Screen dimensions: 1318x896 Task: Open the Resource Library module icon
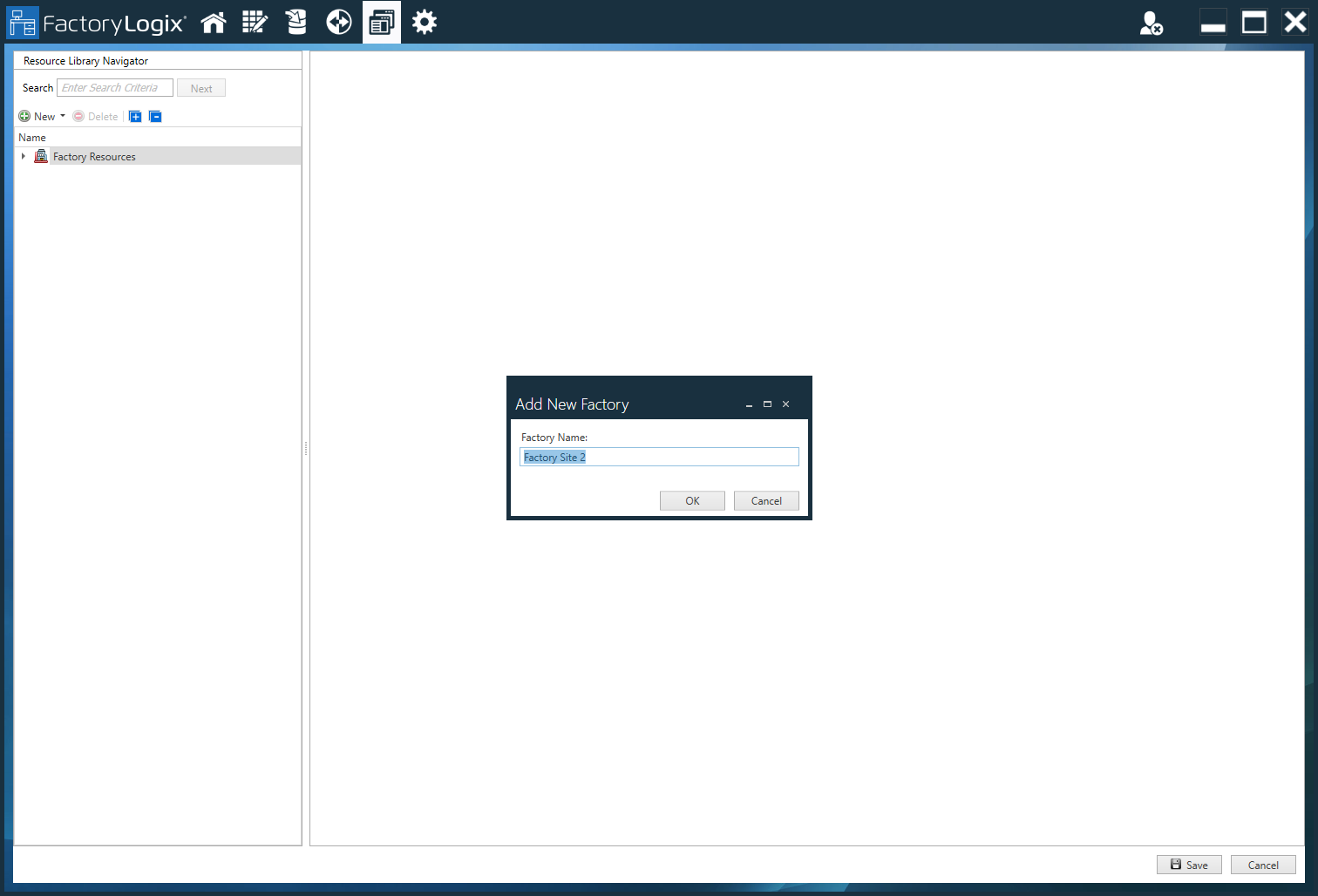click(x=381, y=22)
